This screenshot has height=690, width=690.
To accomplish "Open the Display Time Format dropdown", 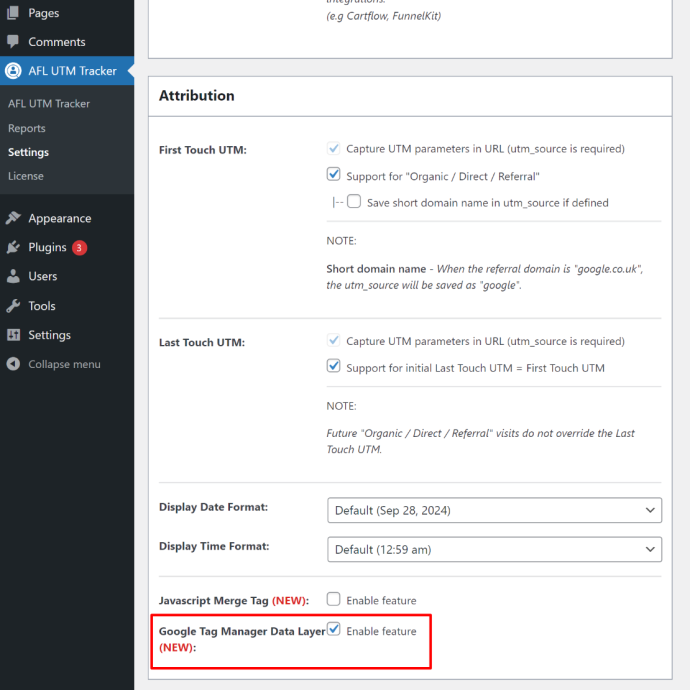I will (494, 549).
